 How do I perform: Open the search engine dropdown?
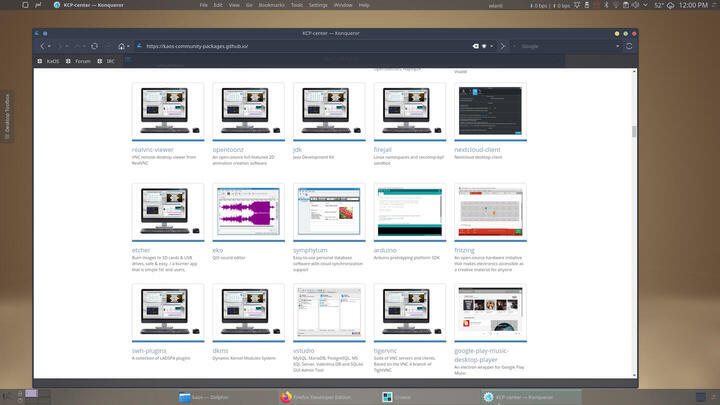[x=617, y=46]
